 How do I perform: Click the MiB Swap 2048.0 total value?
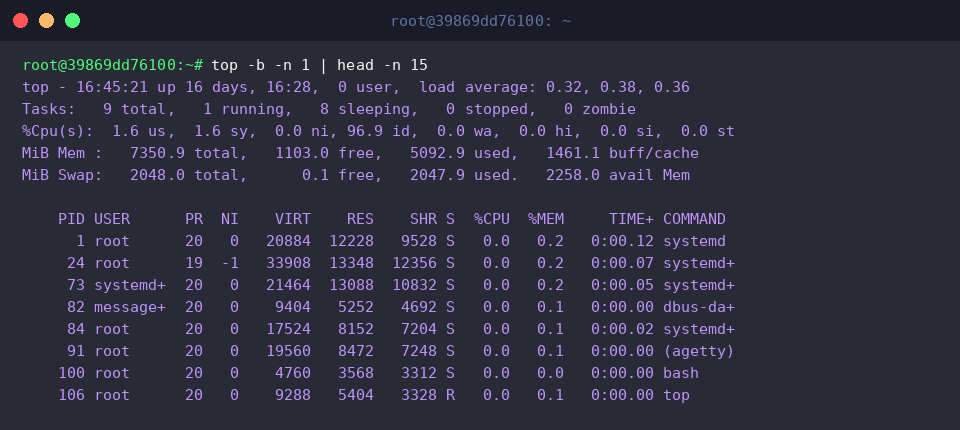click(x=189, y=175)
